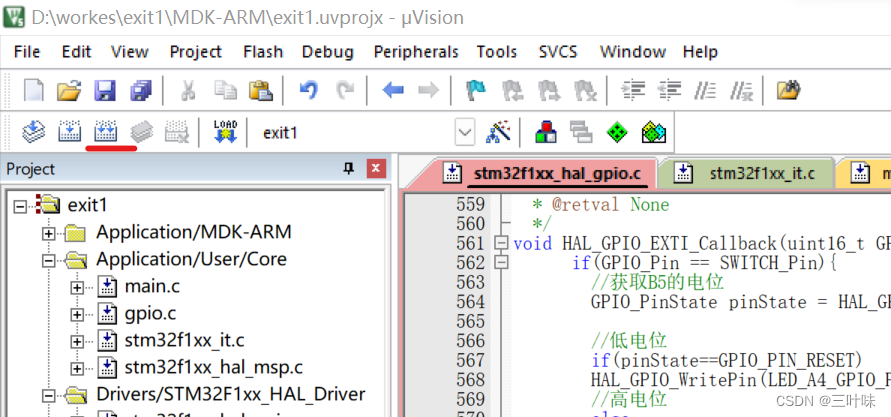
Task: Navigate forwards with the grey right arrow
Action: (428, 90)
